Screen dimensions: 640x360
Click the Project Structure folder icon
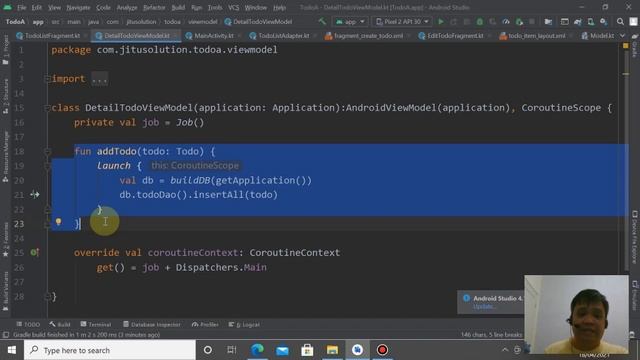click(548, 21)
